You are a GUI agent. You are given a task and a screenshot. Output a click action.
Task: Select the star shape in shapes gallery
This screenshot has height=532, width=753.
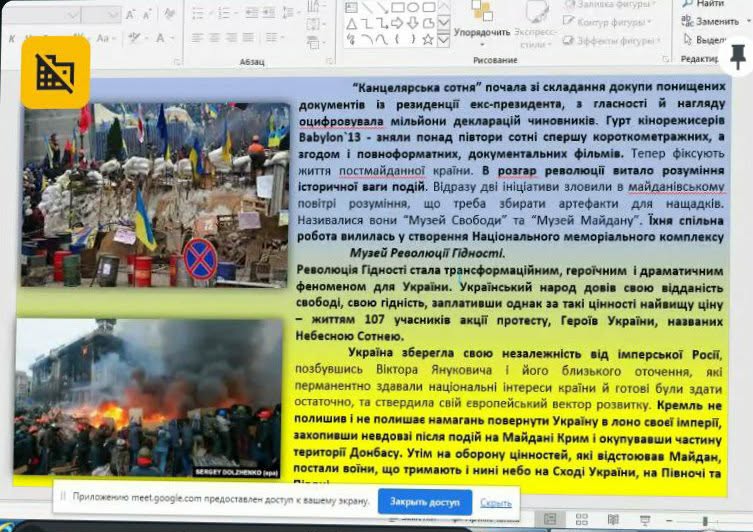pyautogui.click(x=428, y=39)
